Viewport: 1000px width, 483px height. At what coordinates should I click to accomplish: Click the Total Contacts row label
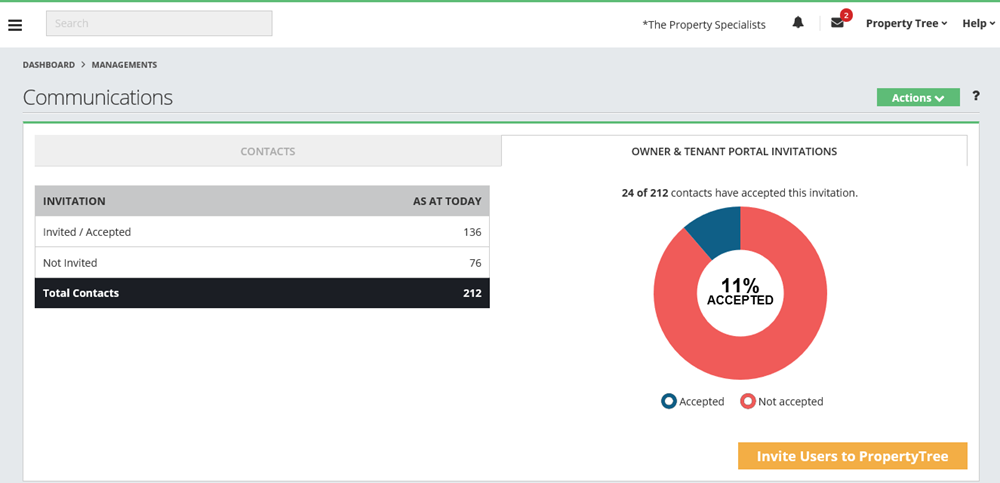(81, 294)
